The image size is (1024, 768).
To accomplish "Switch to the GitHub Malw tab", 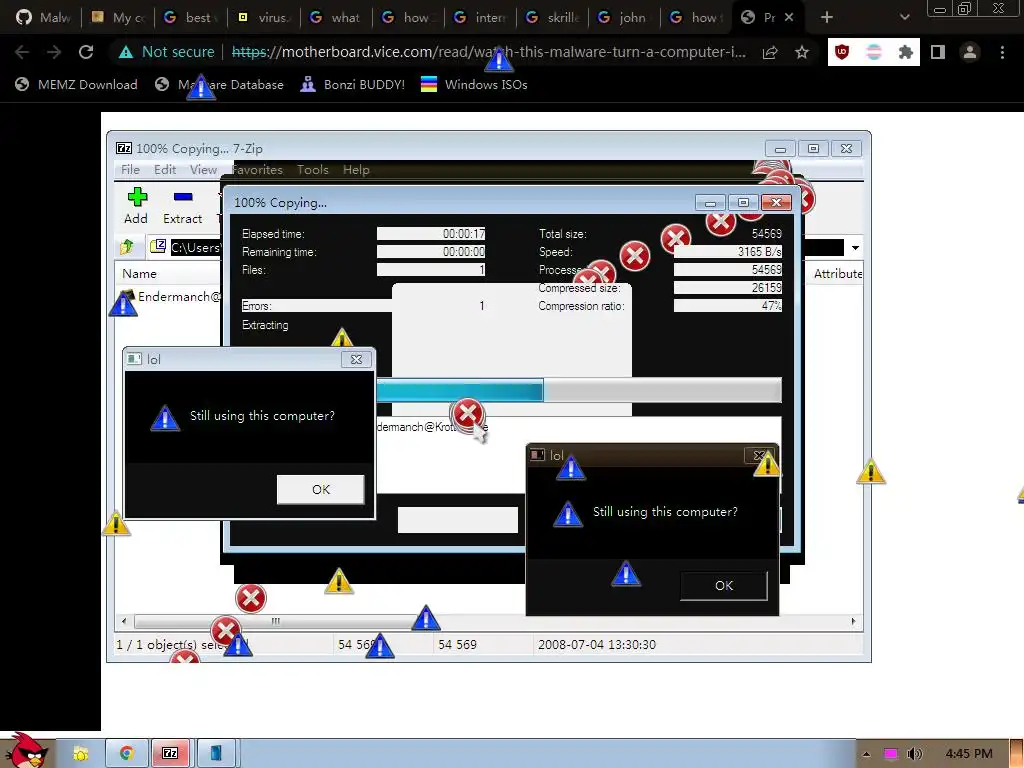I will pyautogui.click(x=43, y=18).
